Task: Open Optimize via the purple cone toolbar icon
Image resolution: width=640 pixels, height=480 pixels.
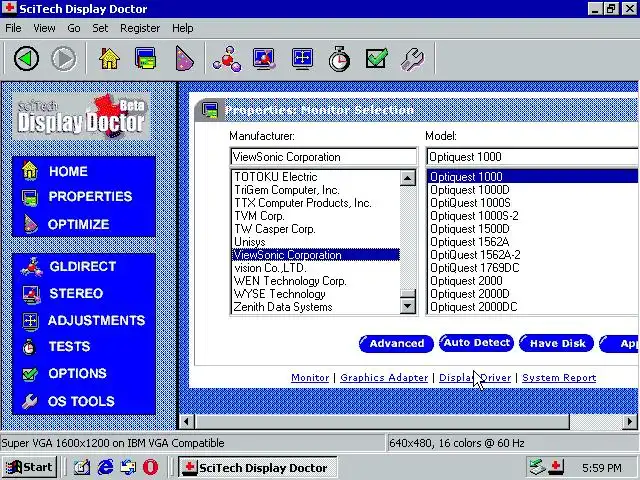Action: coord(183,59)
